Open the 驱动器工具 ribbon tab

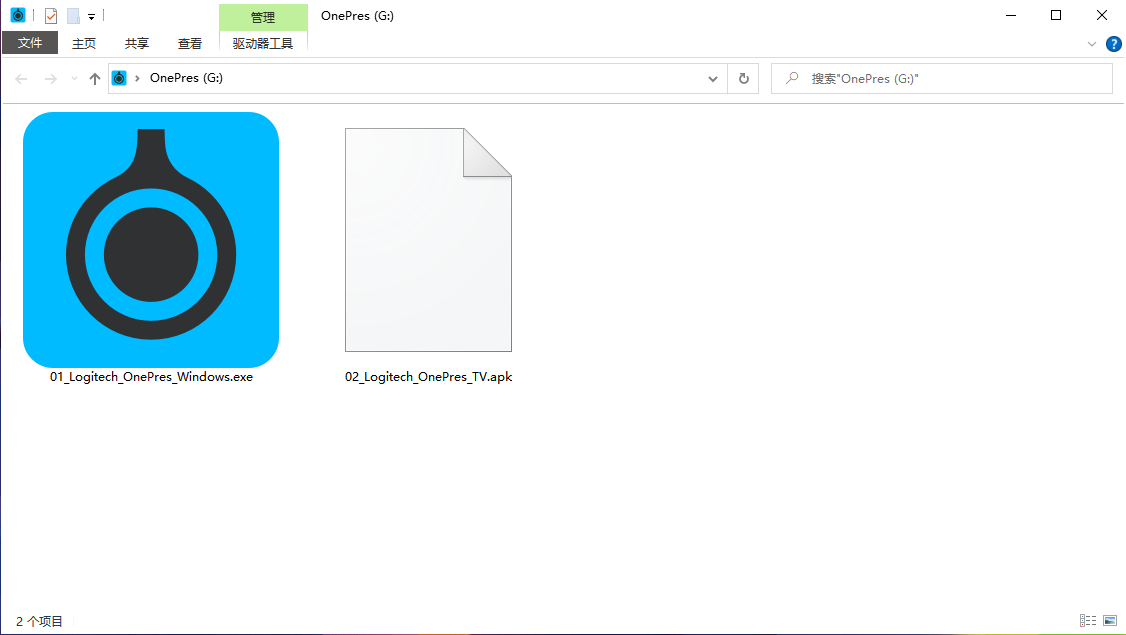point(263,44)
